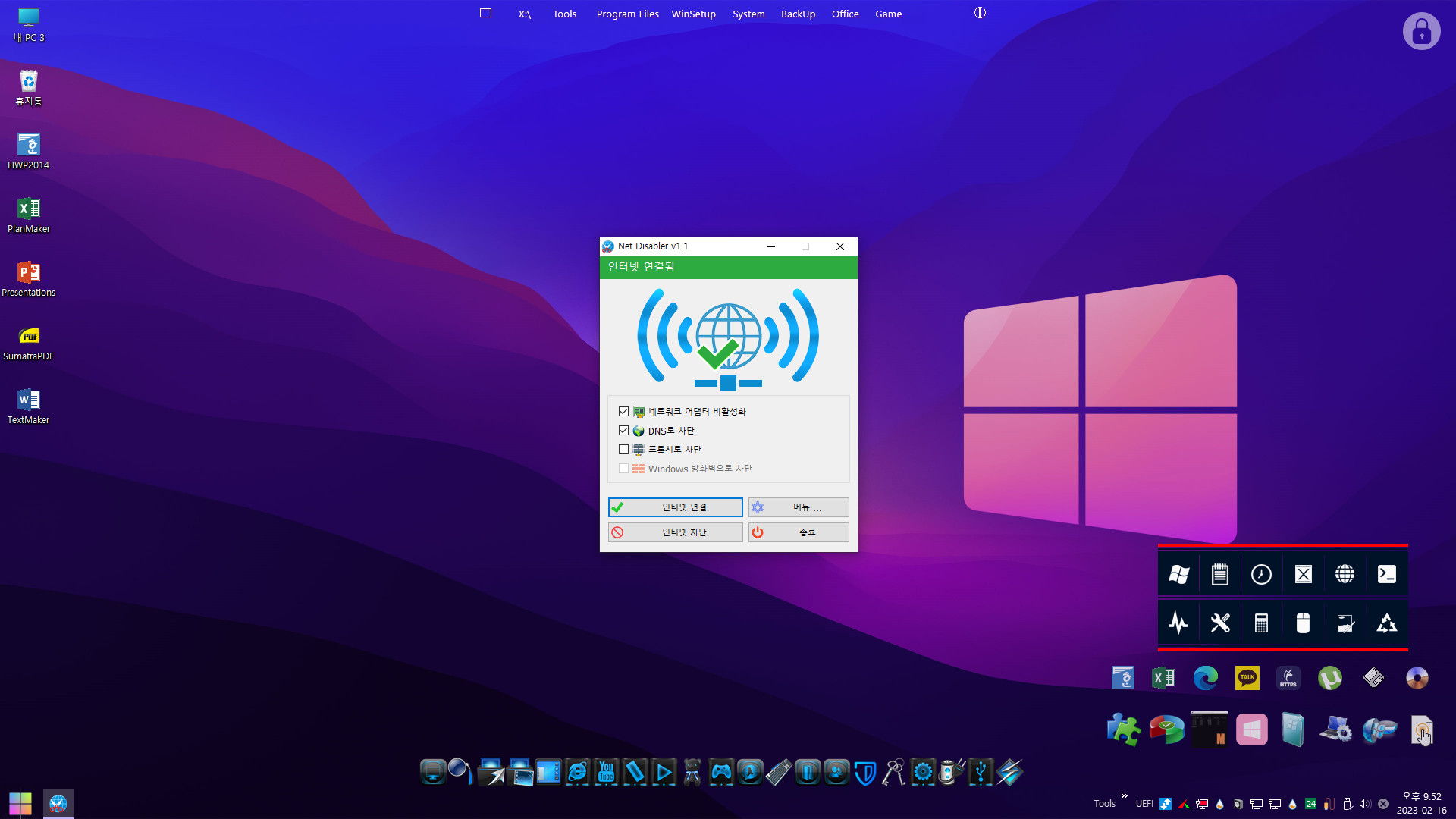
Task: Enable the '프록시로 차단' checkbox
Action: [623, 450]
